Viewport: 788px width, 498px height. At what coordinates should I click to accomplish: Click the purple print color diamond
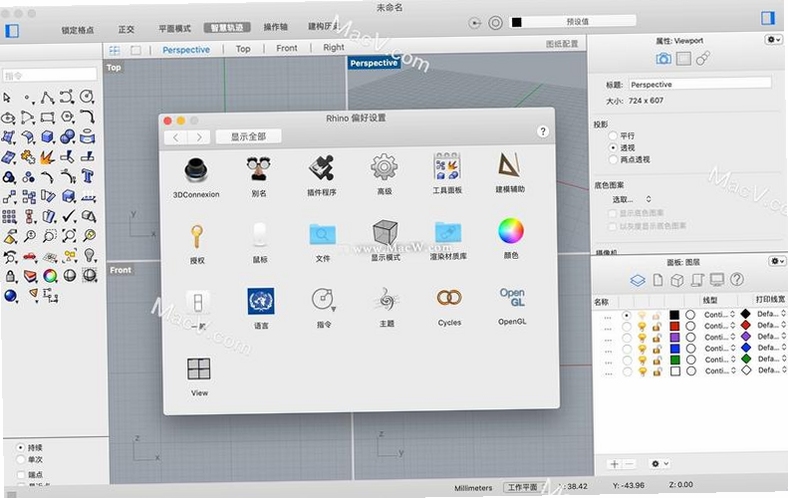pos(746,336)
